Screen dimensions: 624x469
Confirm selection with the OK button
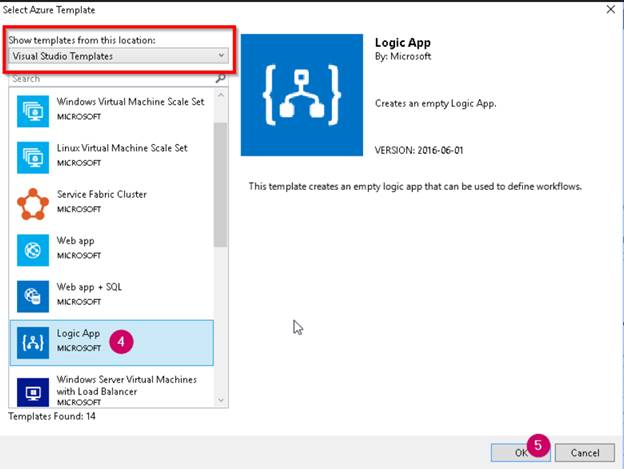(x=521, y=453)
